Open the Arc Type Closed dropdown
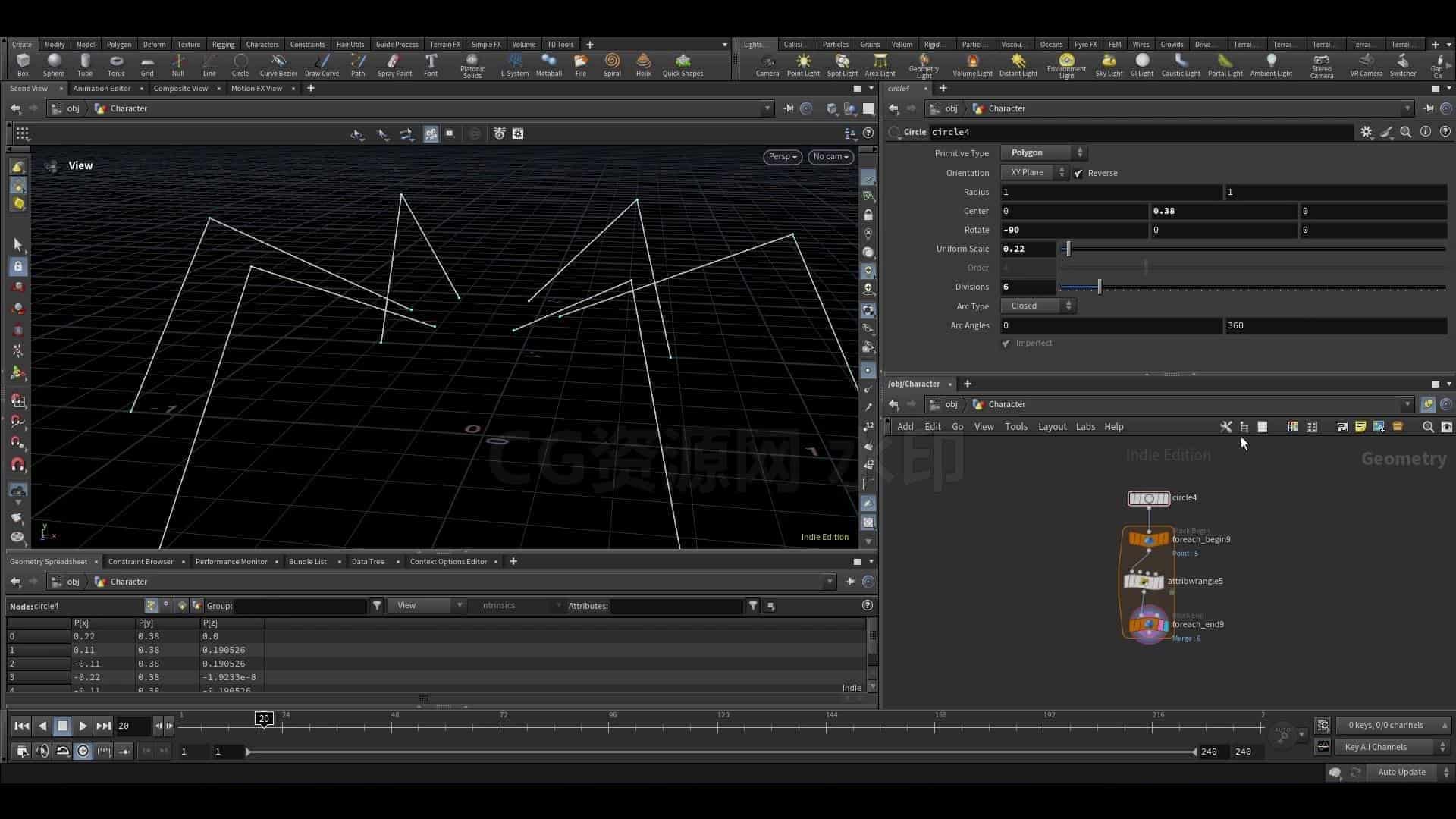 [1038, 306]
